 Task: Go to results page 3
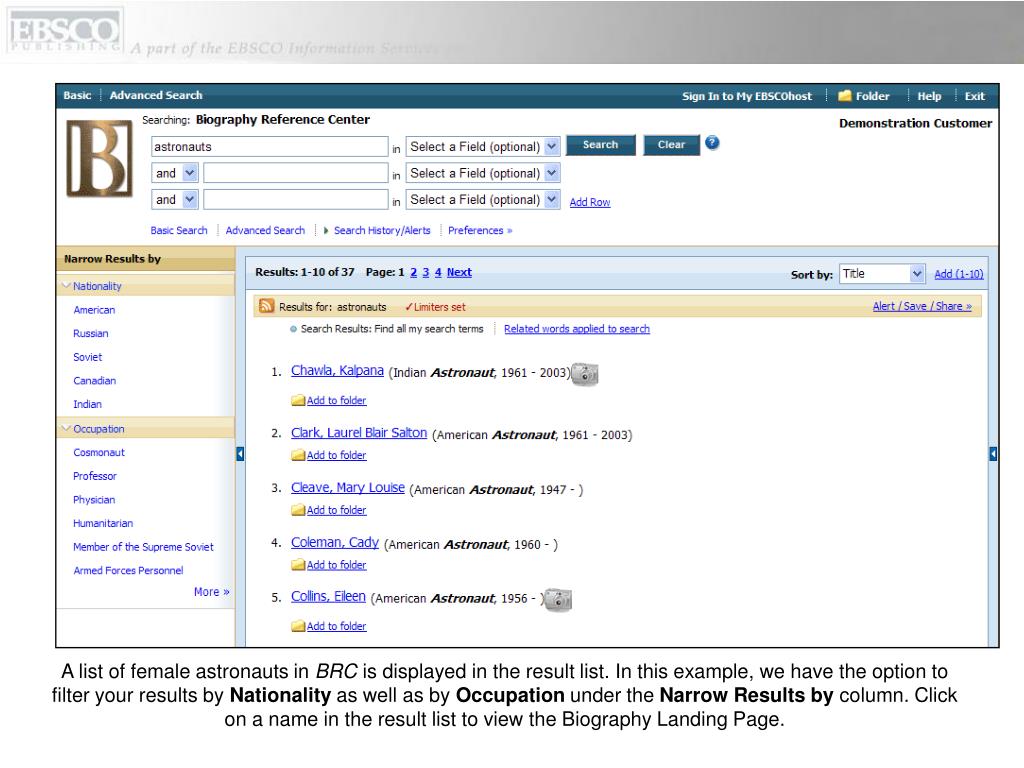(426, 272)
